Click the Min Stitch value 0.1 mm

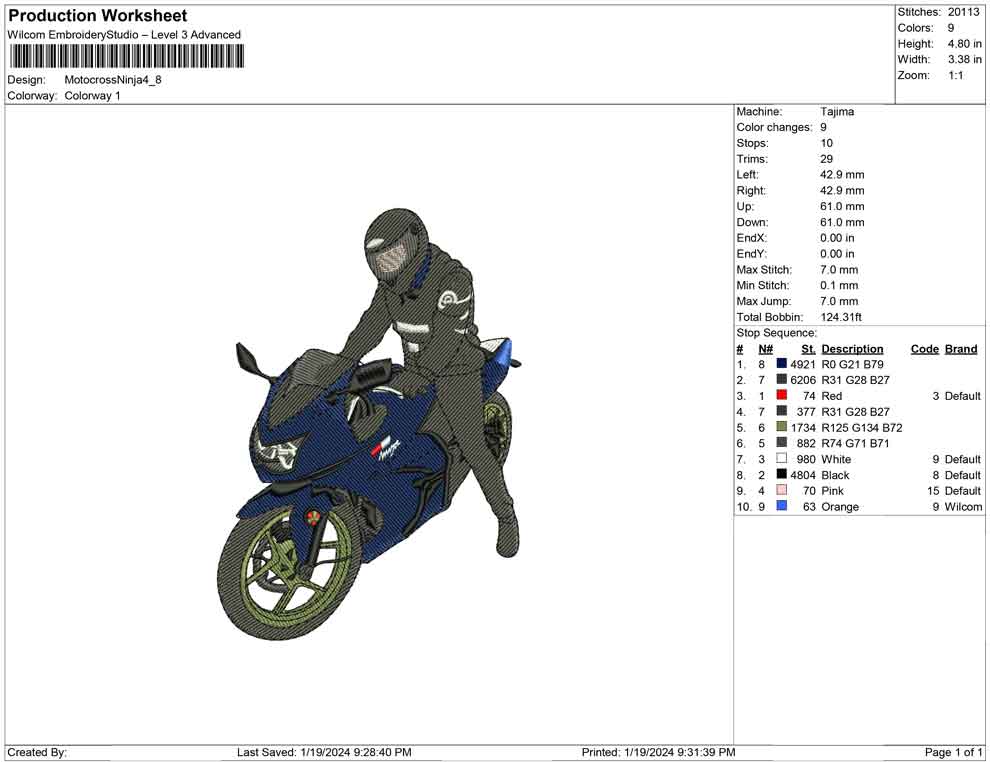click(839, 285)
